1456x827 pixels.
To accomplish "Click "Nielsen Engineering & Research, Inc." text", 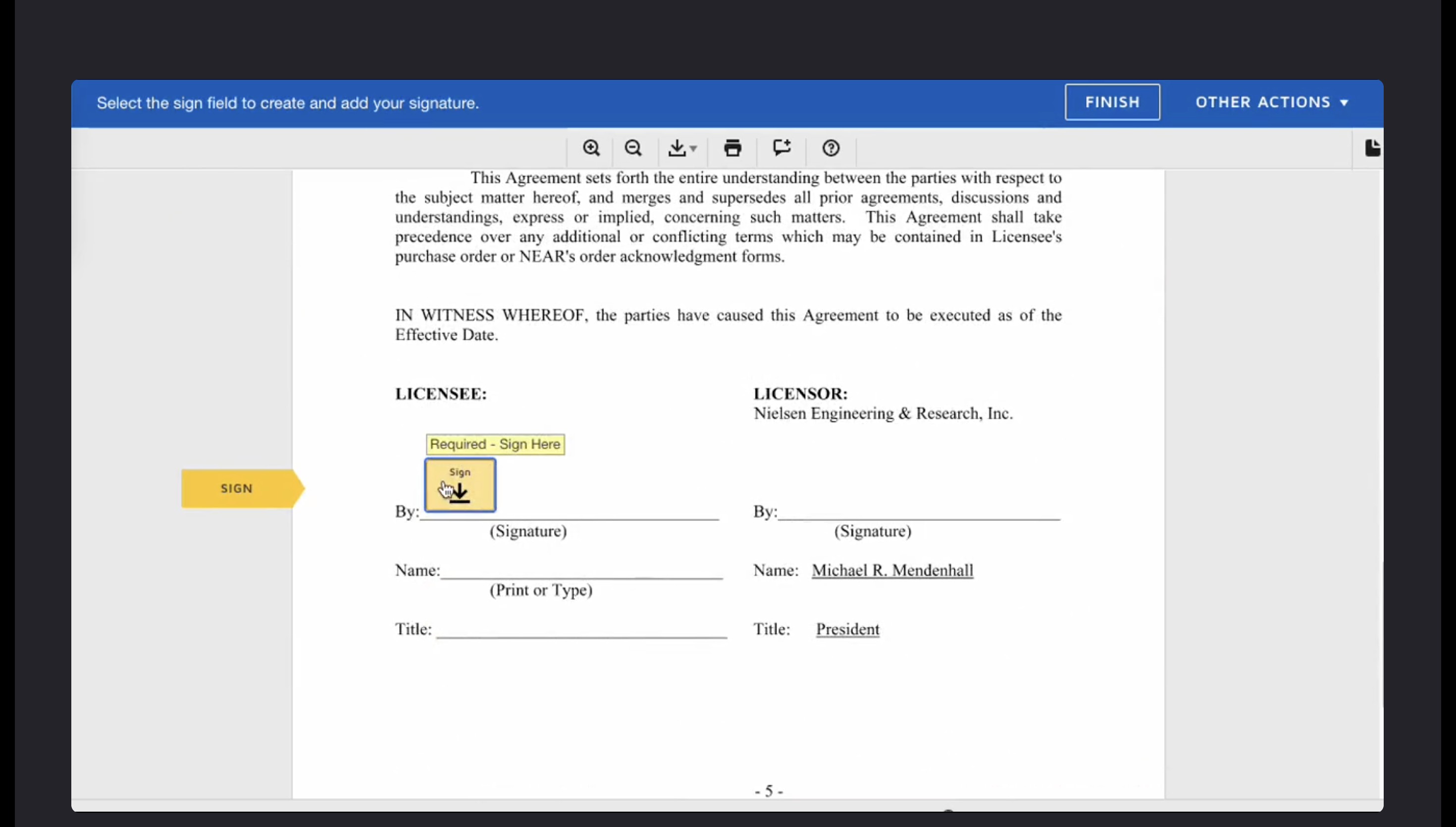I will point(883,413).
